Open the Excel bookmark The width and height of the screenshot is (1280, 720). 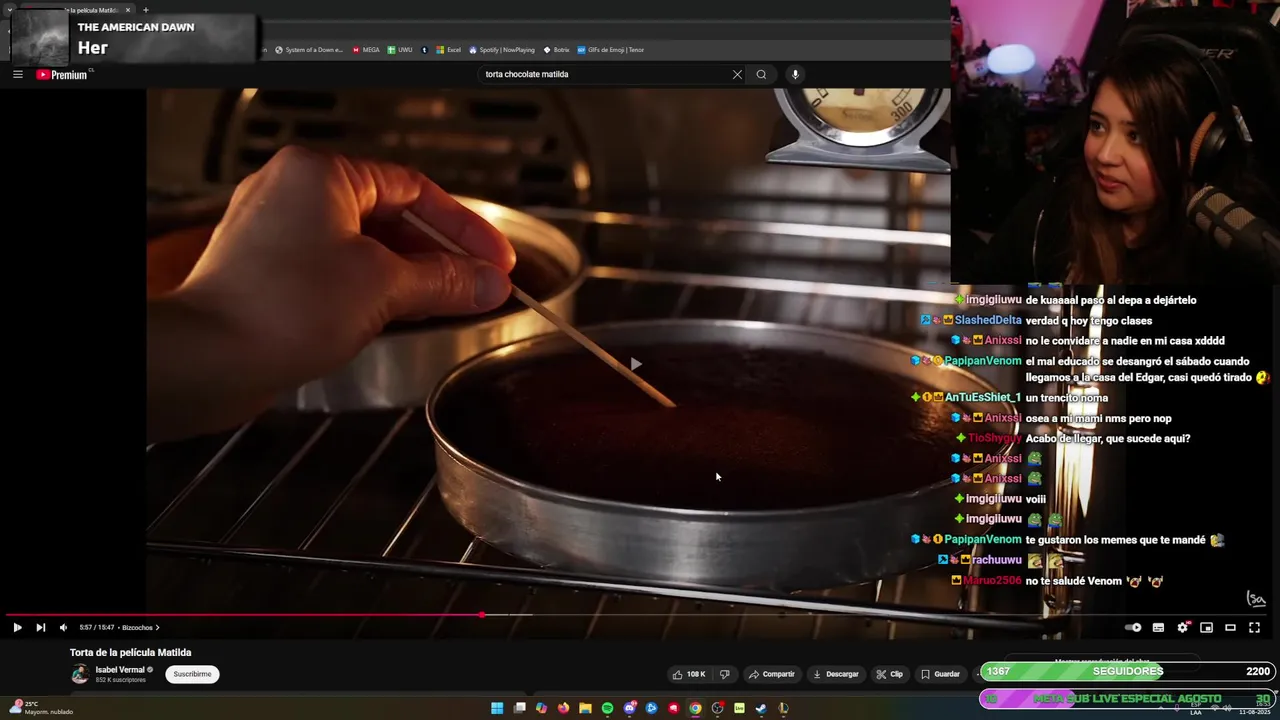[449, 50]
